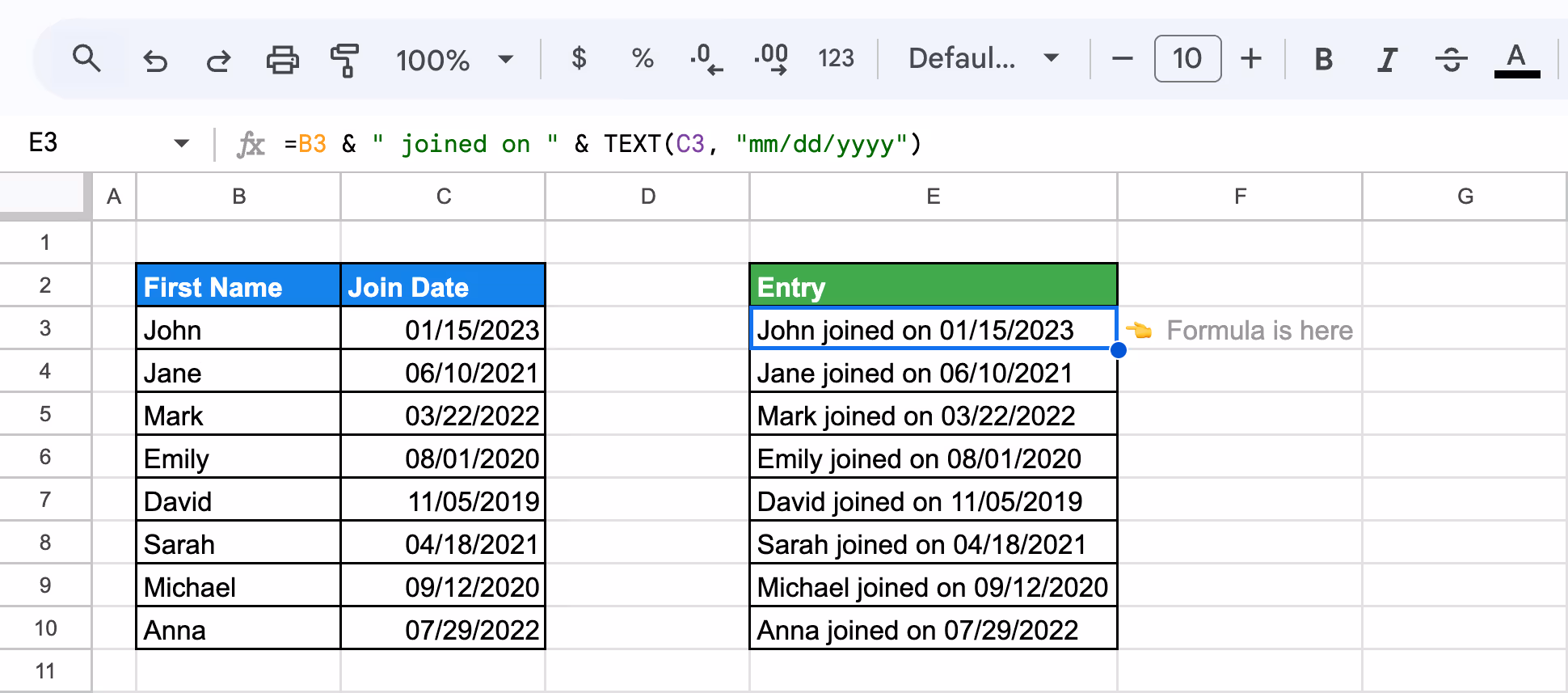Viewport: 1568px width, 693px height.
Task: Select the cell containing Sarah
Action: point(238,543)
